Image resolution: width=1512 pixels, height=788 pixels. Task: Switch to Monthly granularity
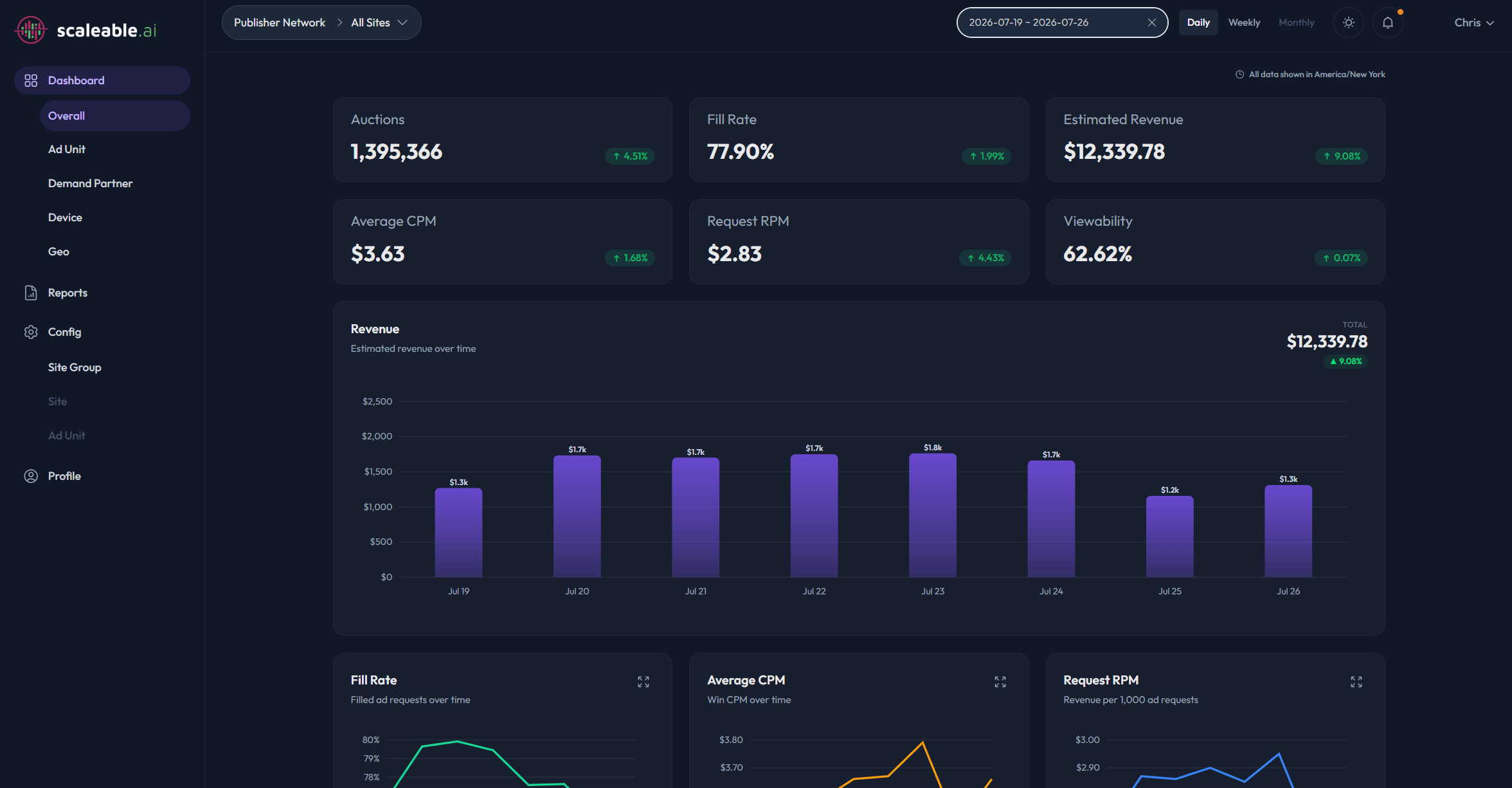[1297, 23]
